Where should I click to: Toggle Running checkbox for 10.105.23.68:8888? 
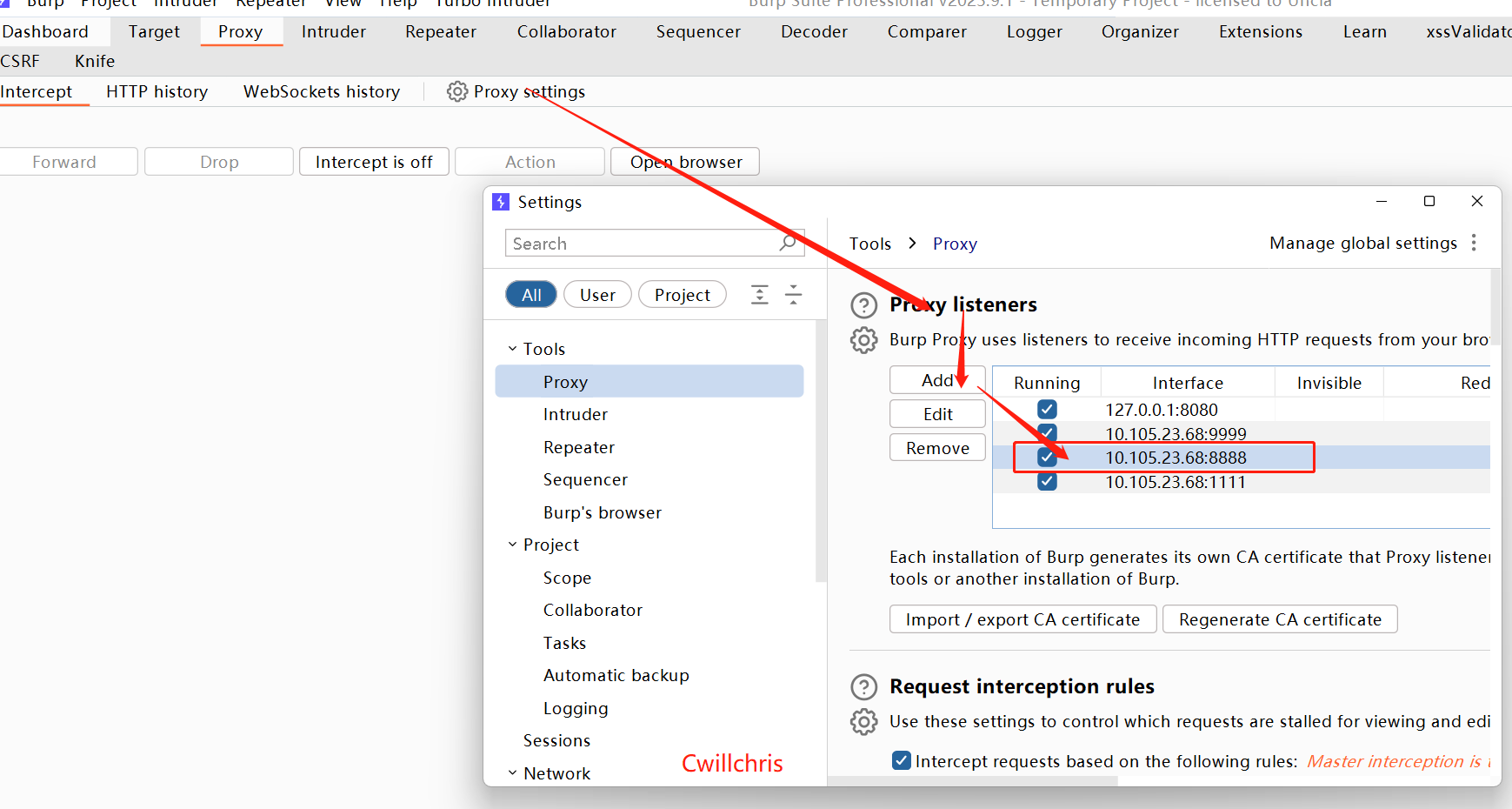tap(1047, 458)
